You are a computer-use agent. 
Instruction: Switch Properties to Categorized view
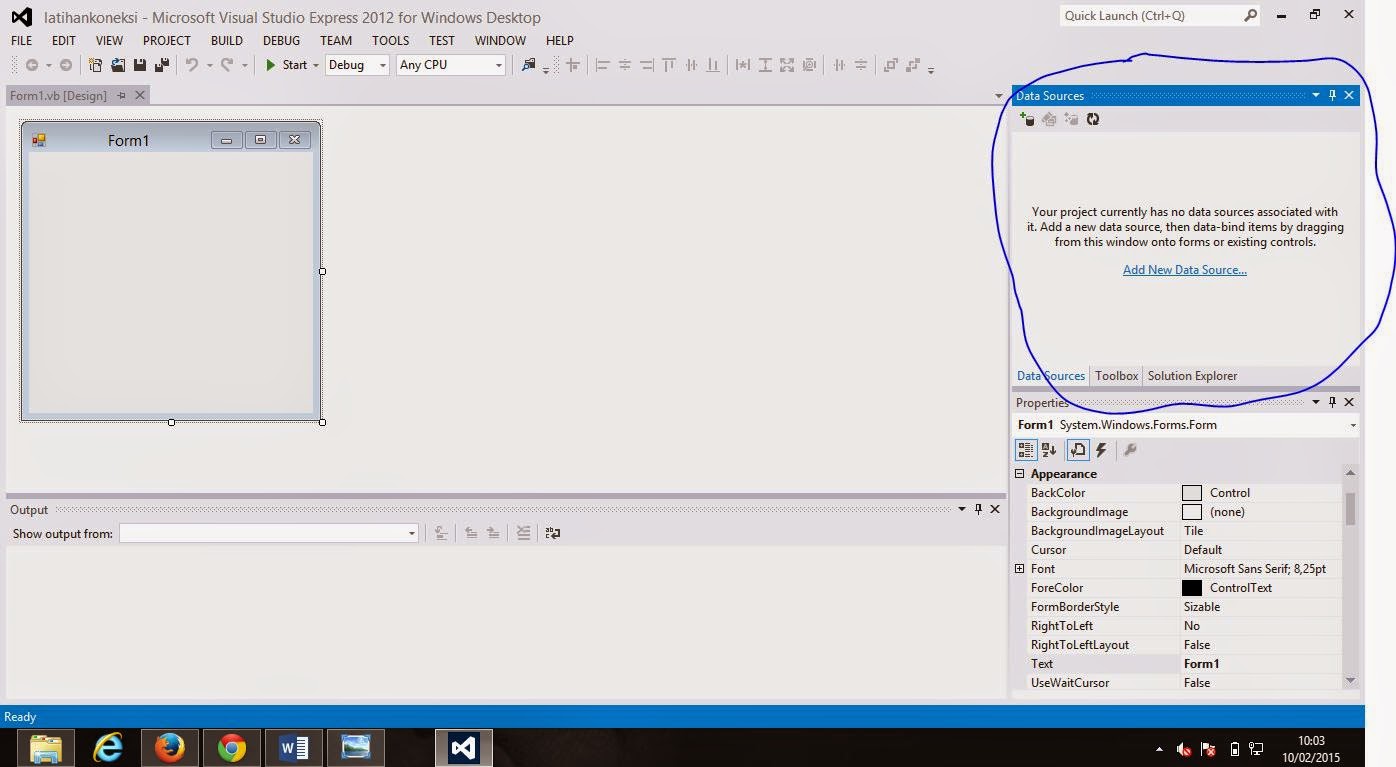pos(1026,450)
